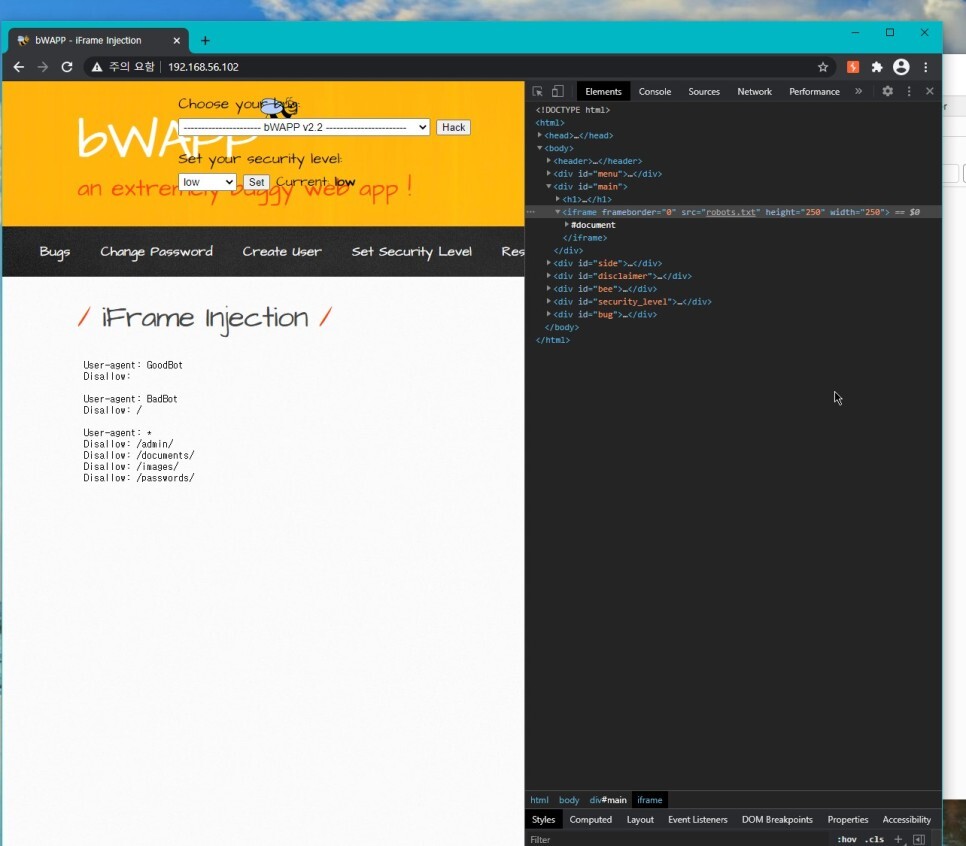The width and height of the screenshot is (966, 846).
Task: Open DevTools customize three-dot menu
Action: coord(909,91)
